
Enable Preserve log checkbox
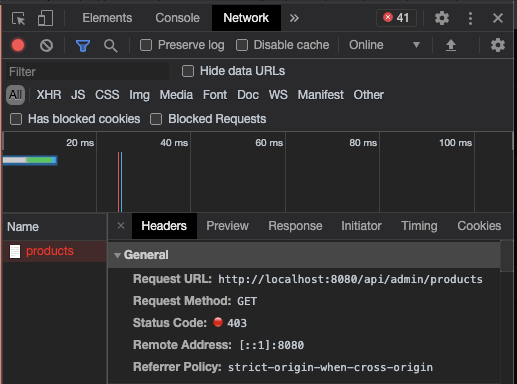[x=146, y=45]
